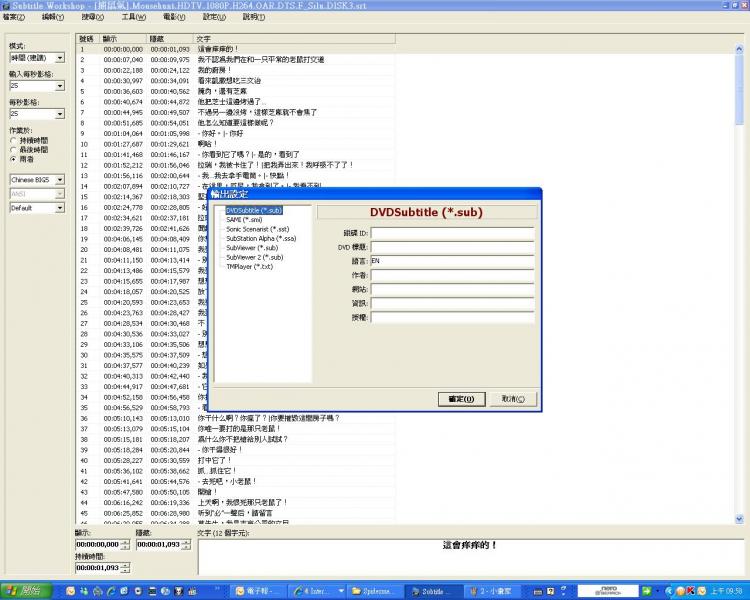The height and width of the screenshot is (600, 750).
Task: Open the 電影(V) Movie menu
Action: [x=174, y=17]
